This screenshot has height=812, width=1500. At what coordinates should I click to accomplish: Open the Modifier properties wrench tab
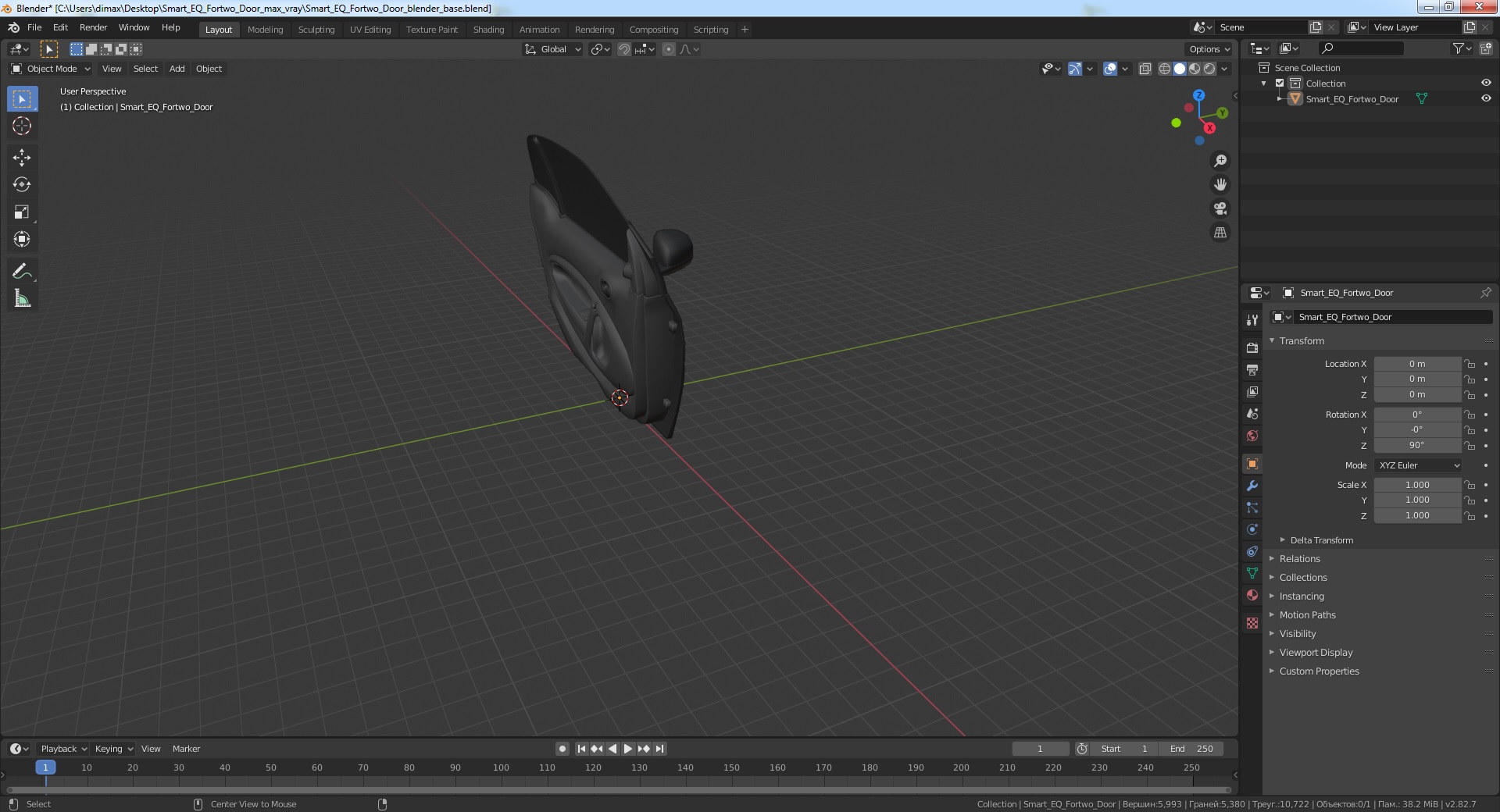1252,486
